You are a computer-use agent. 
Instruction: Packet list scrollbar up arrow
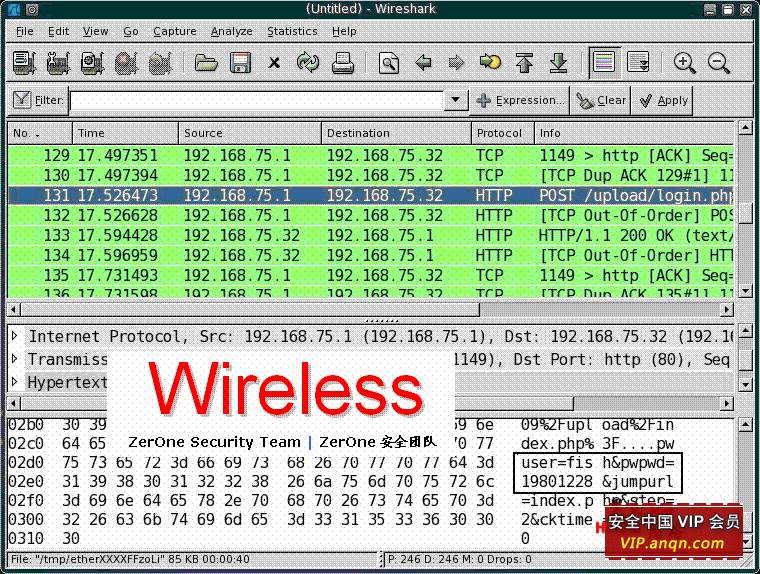click(x=745, y=128)
